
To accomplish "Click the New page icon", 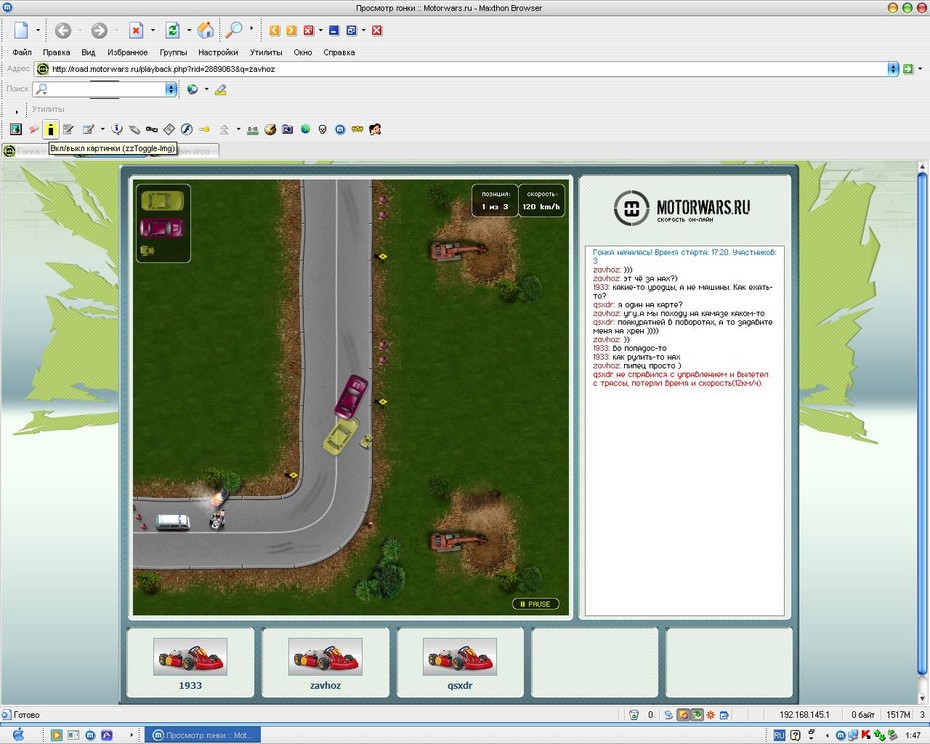I will 21,30.
